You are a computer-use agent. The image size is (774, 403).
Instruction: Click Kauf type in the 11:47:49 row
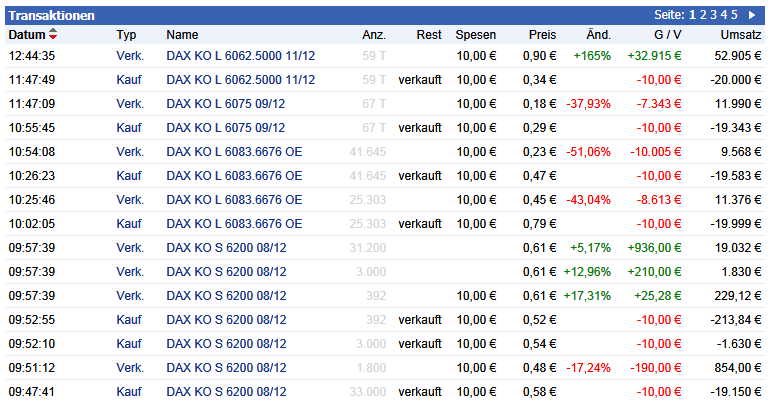pos(129,80)
